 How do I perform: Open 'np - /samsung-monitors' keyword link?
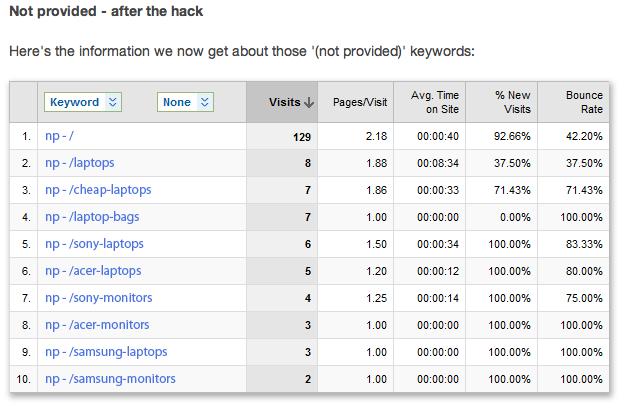[110, 379]
